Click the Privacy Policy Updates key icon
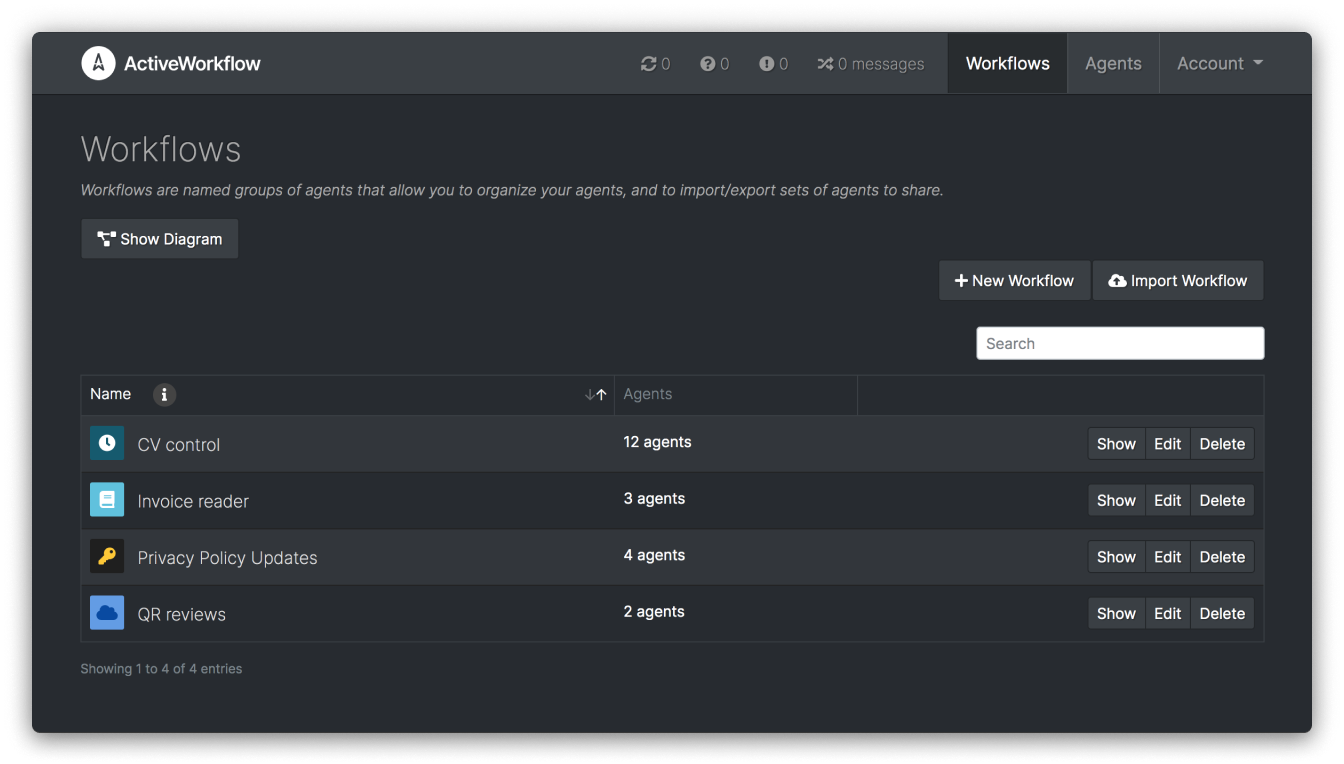The height and width of the screenshot is (764, 1344). (107, 556)
